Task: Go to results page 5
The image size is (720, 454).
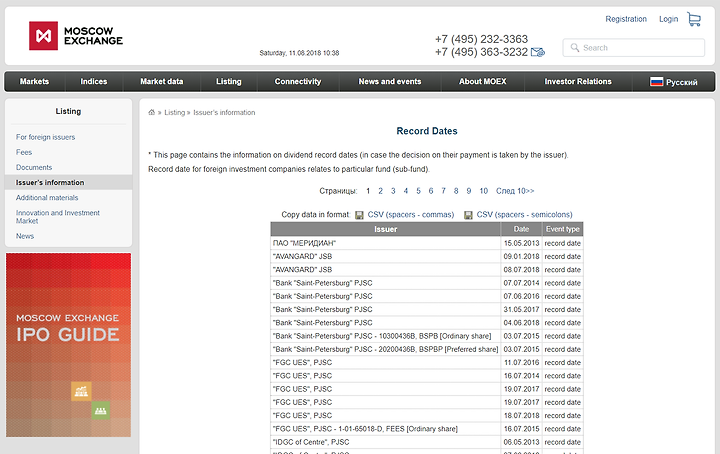Action: pos(418,191)
